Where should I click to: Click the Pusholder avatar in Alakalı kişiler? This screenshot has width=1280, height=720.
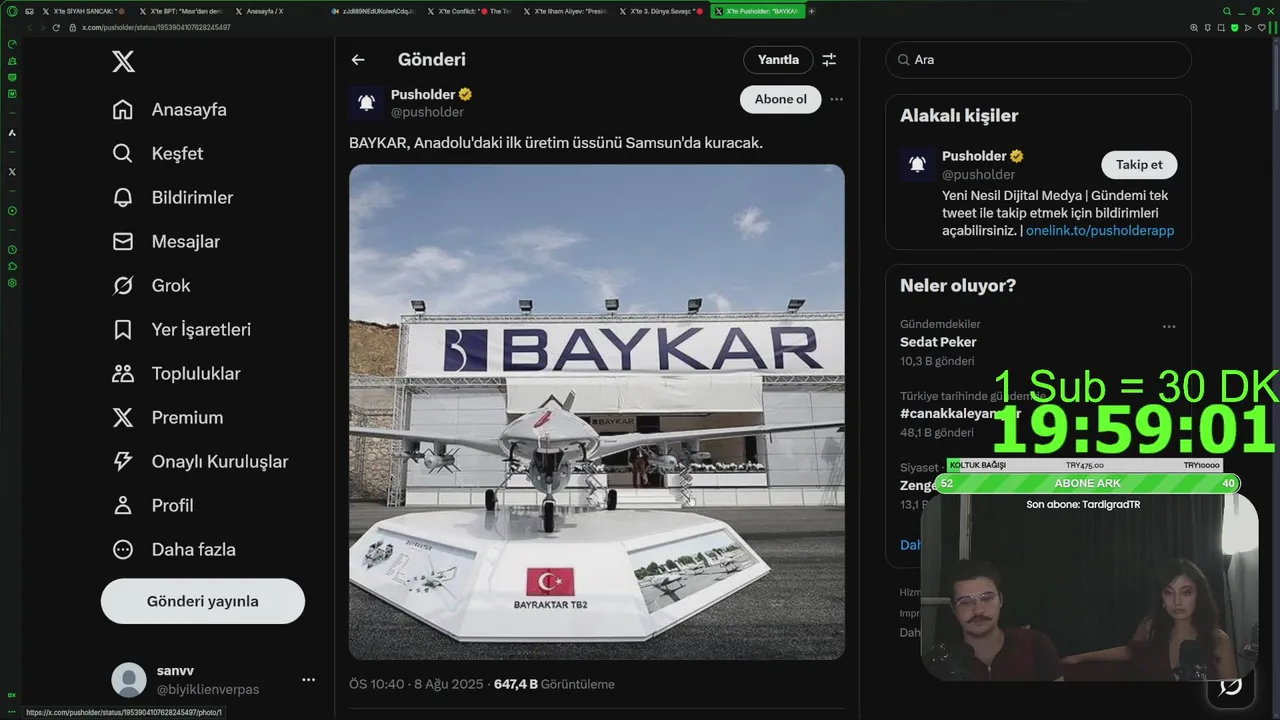pos(917,164)
